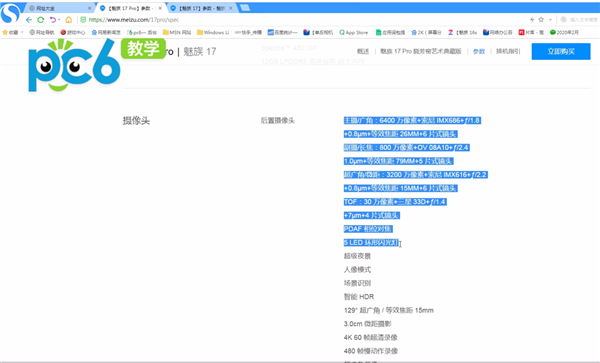Click the 超级夜景 spec text

click(x=357, y=256)
